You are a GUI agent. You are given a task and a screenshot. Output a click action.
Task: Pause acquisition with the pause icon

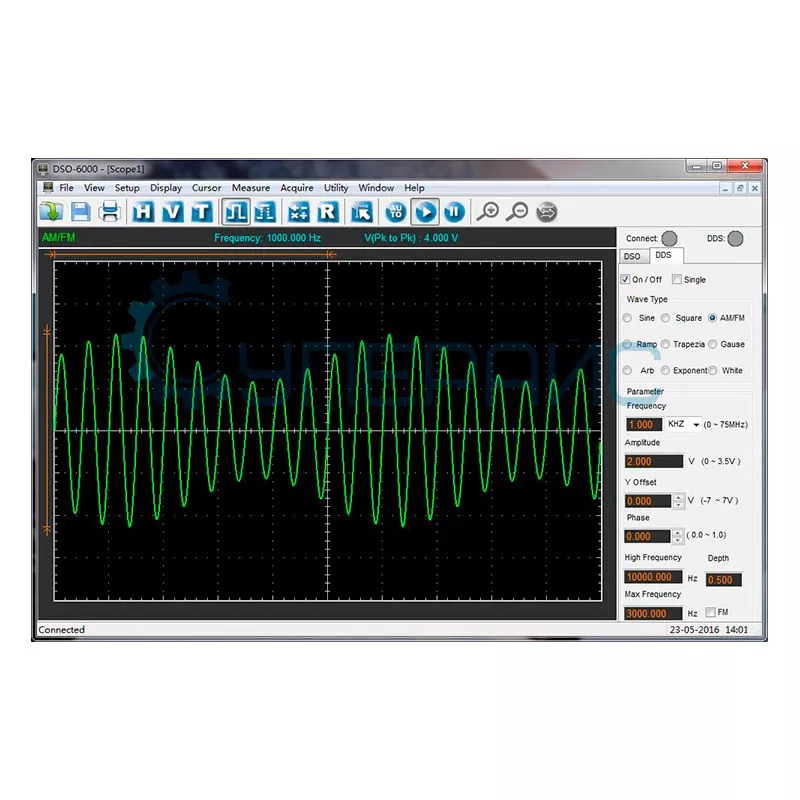454,211
